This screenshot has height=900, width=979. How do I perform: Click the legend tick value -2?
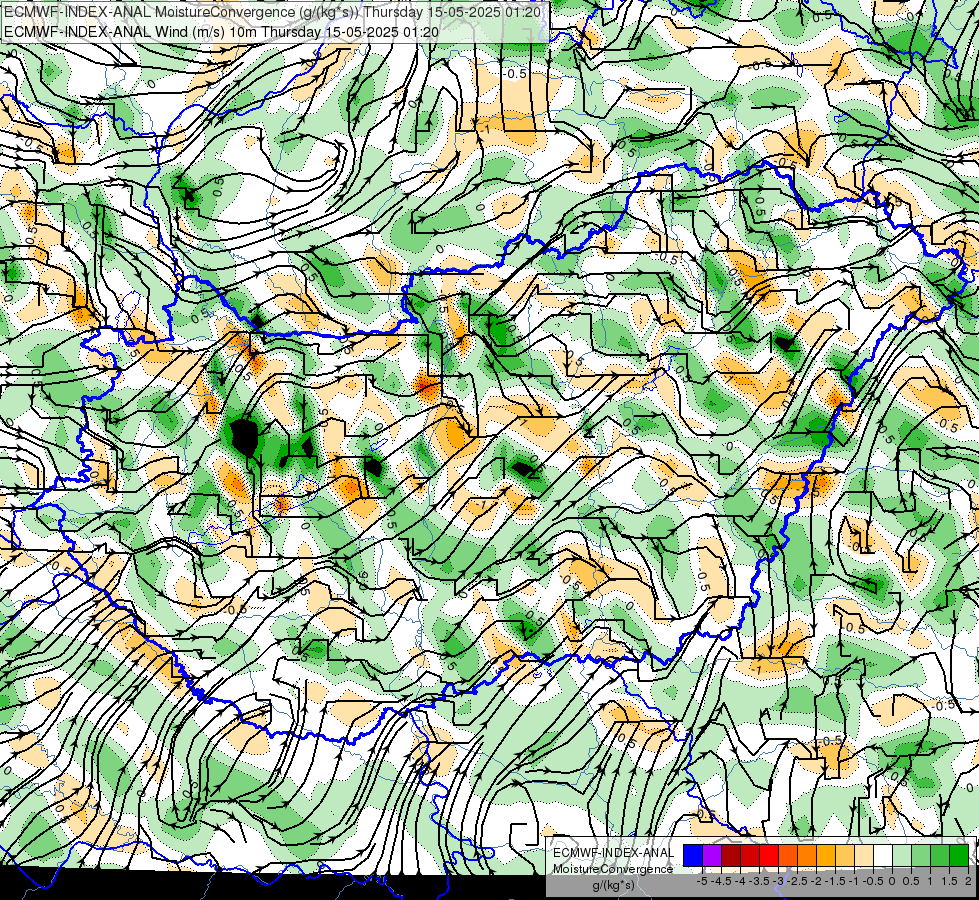pyautogui.click(x=817, y=881)
